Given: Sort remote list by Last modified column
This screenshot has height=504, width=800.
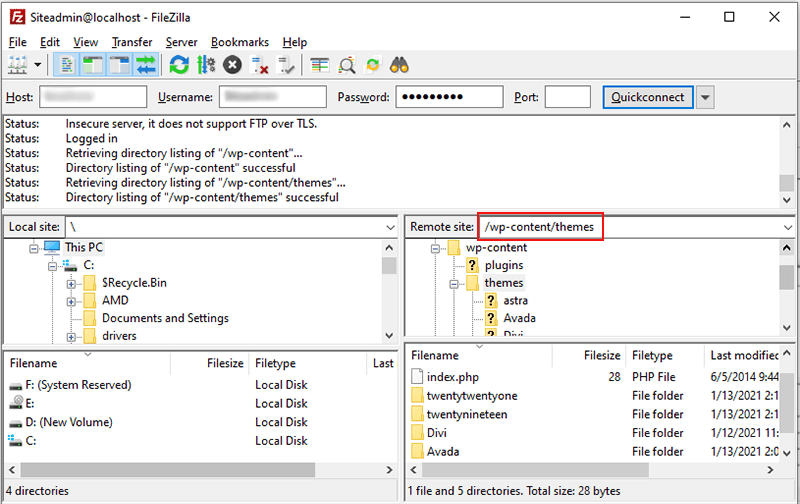Looking at the screenshot, I should 744,356.
